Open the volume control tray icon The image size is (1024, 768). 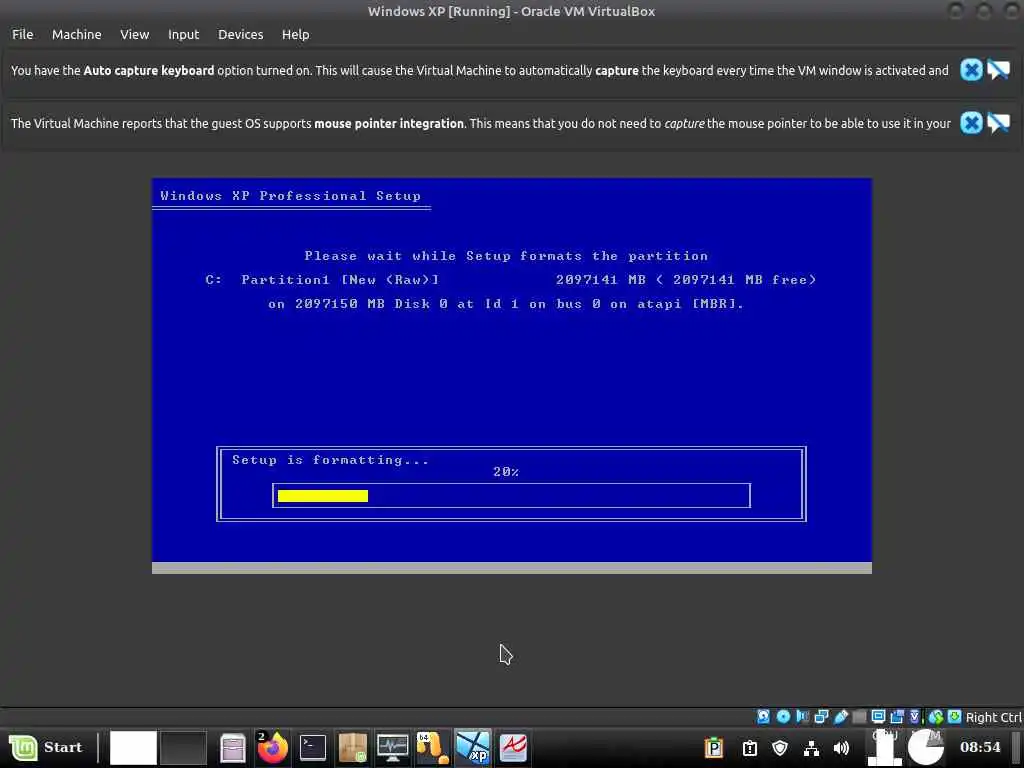tap(842, 748)
